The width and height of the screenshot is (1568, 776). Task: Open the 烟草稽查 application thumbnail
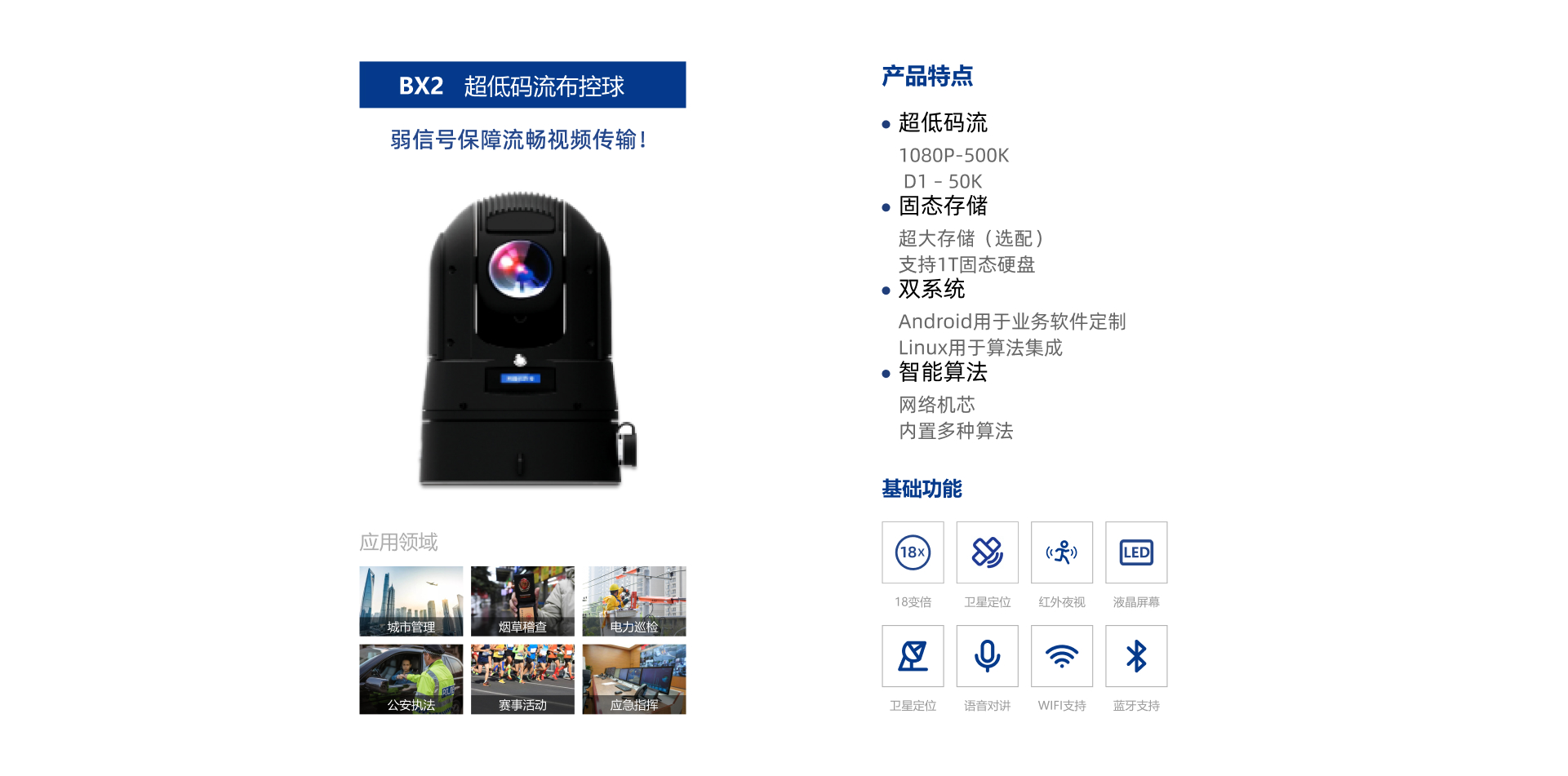pos(522,601)
